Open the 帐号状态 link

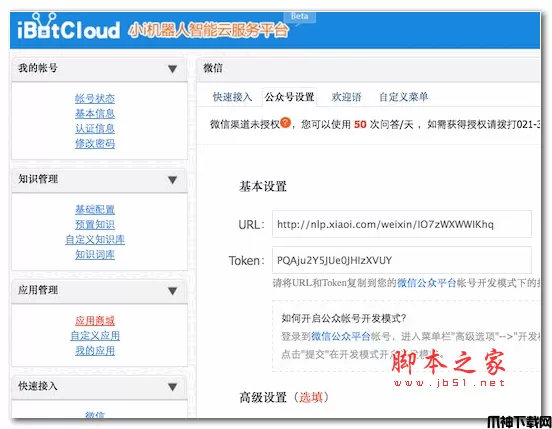[95, 98]
